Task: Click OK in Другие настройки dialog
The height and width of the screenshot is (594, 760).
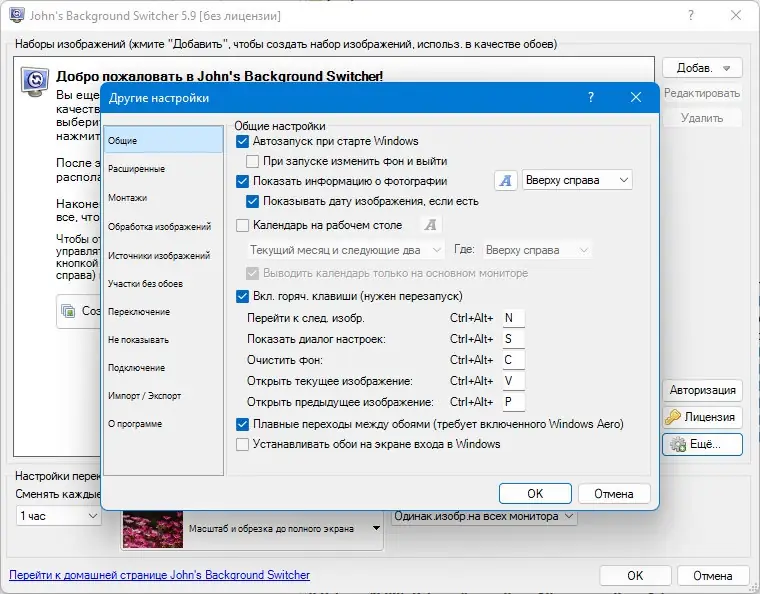Action: click(535, 493)
